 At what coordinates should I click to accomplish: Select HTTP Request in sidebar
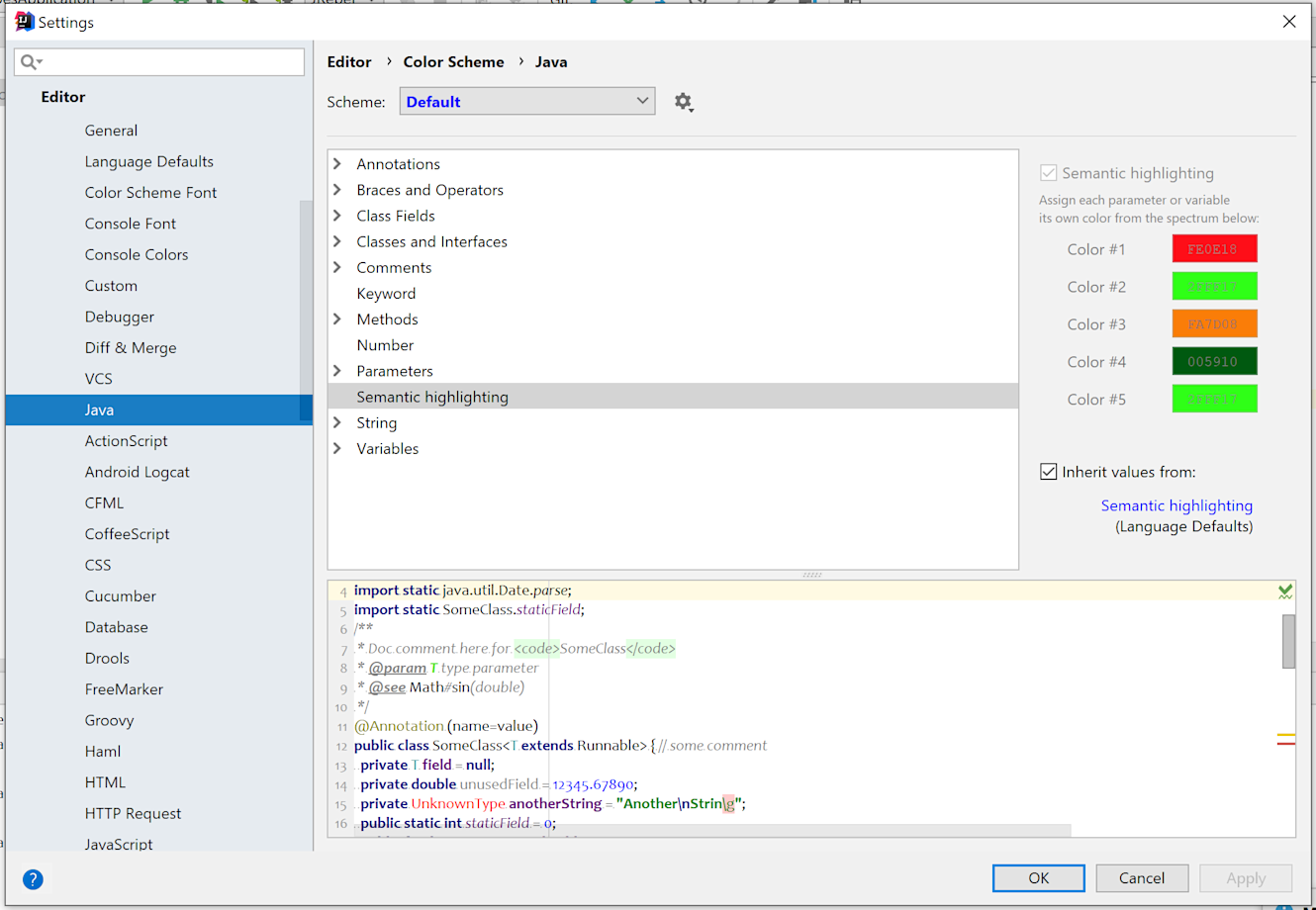[133, 813]
